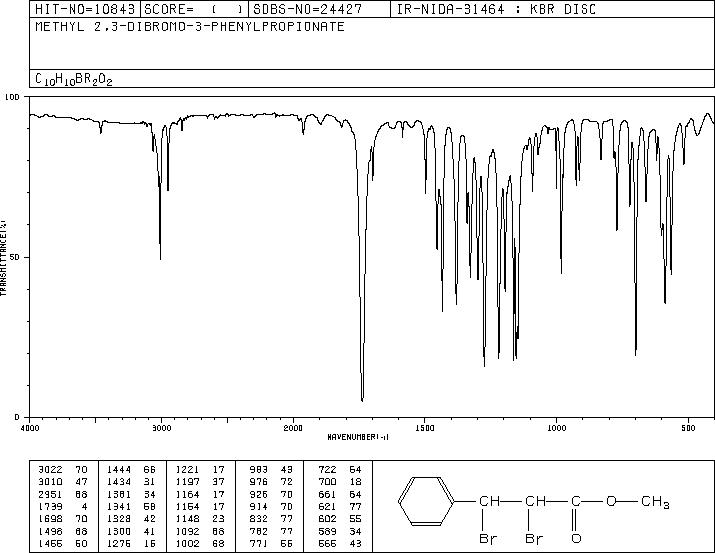The image size is (715, 553).
Task: Select the 1197 peak table entry
Action: pos(200,482)
